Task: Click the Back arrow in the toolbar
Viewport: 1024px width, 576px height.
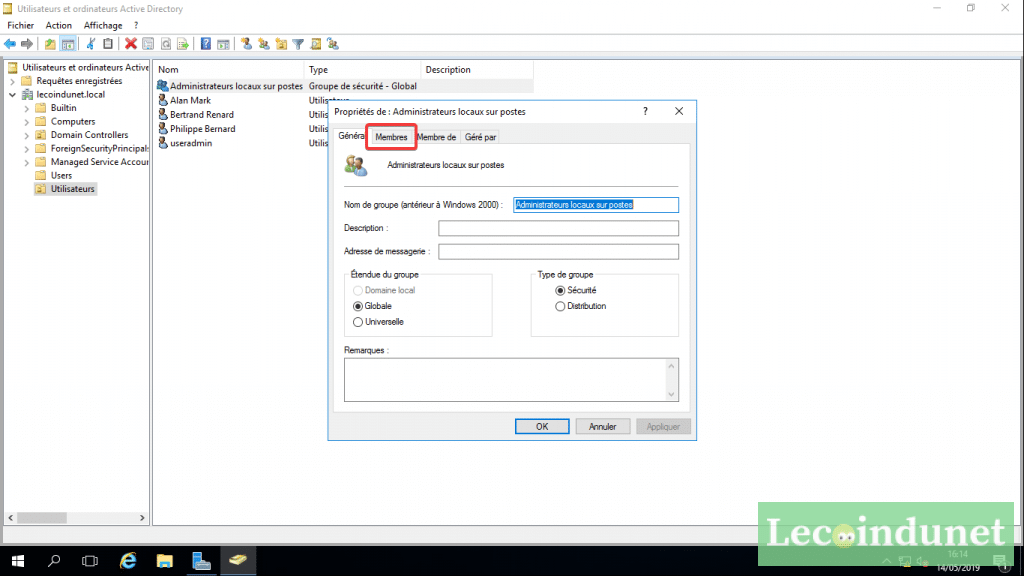Action: coord(10,44)
